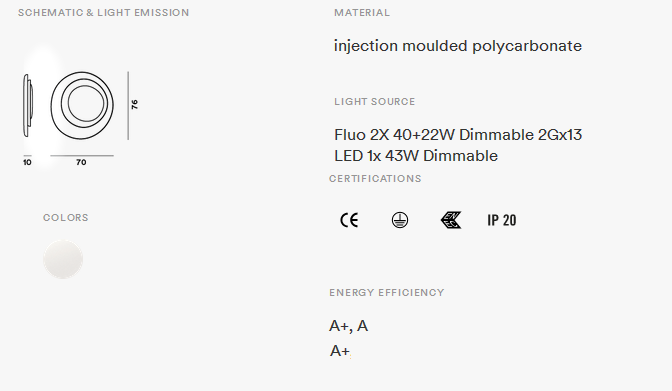Viewport: 672px width, 391px height.
Task: Click the LED 1x 43W Dimmable line
Action: click(x=416, y=156)
